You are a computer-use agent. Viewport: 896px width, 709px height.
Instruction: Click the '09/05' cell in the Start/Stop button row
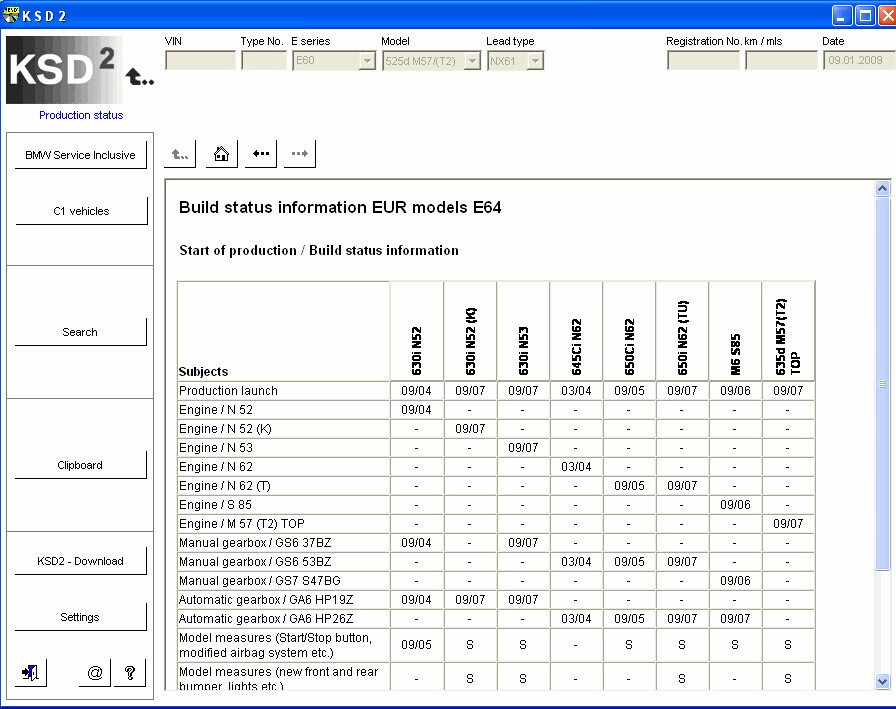pos(417,644)
